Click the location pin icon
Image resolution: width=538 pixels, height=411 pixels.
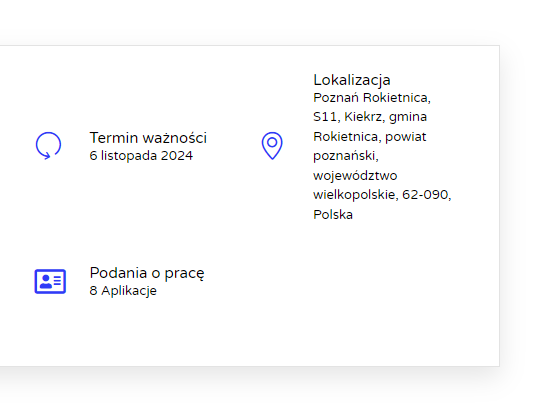272,146
